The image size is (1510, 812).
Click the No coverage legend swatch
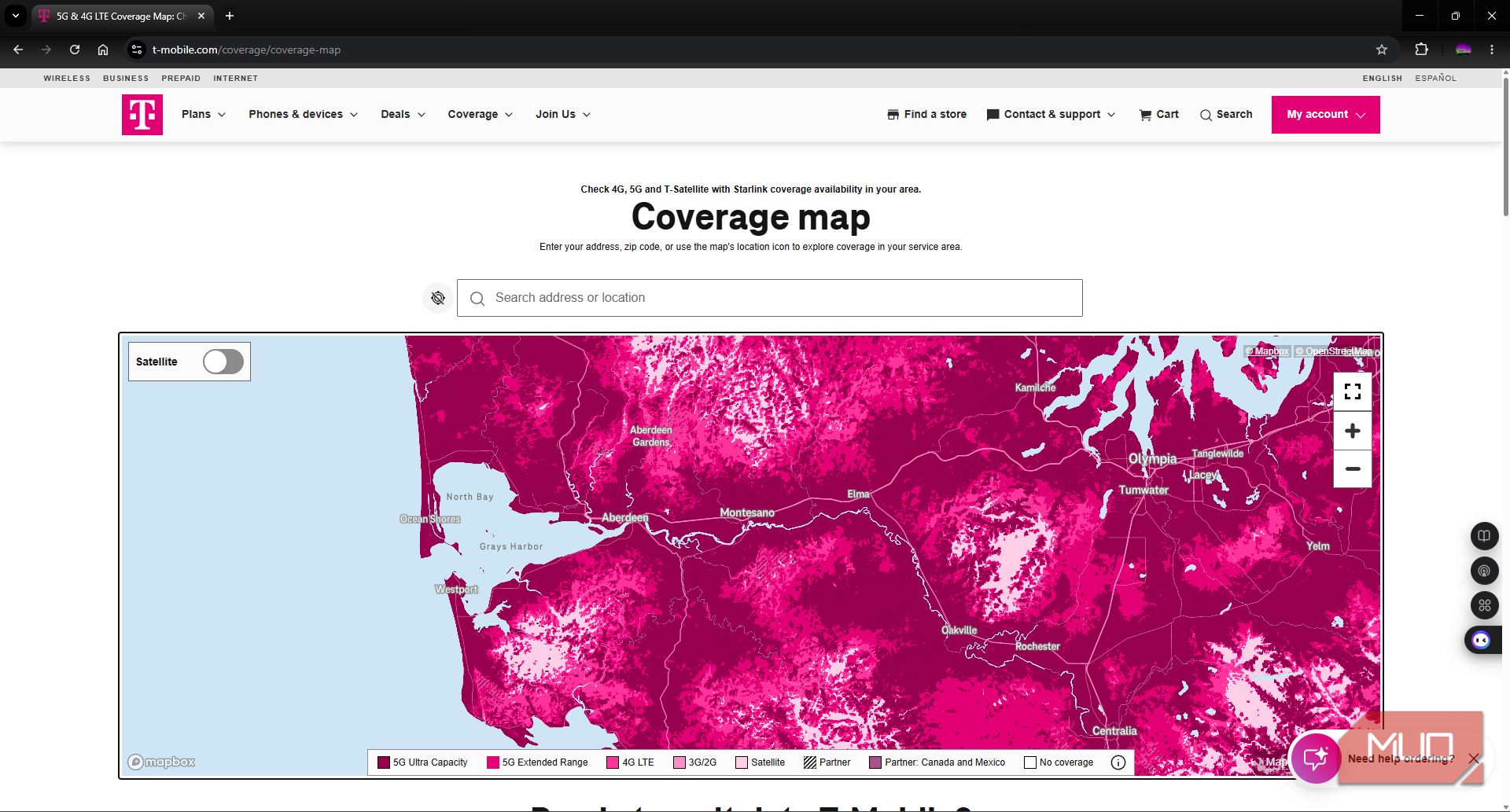[1030, 762]
